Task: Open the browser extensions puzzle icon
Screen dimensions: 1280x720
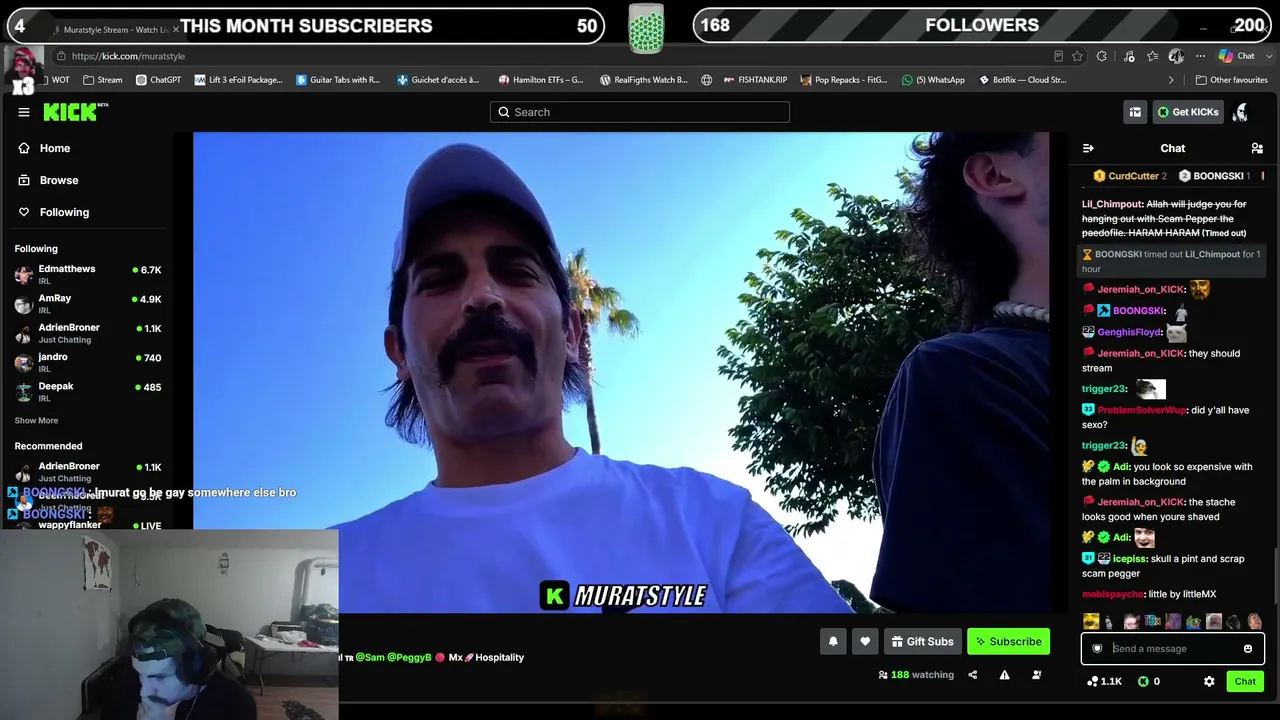Action: (x=1102, y=56)
